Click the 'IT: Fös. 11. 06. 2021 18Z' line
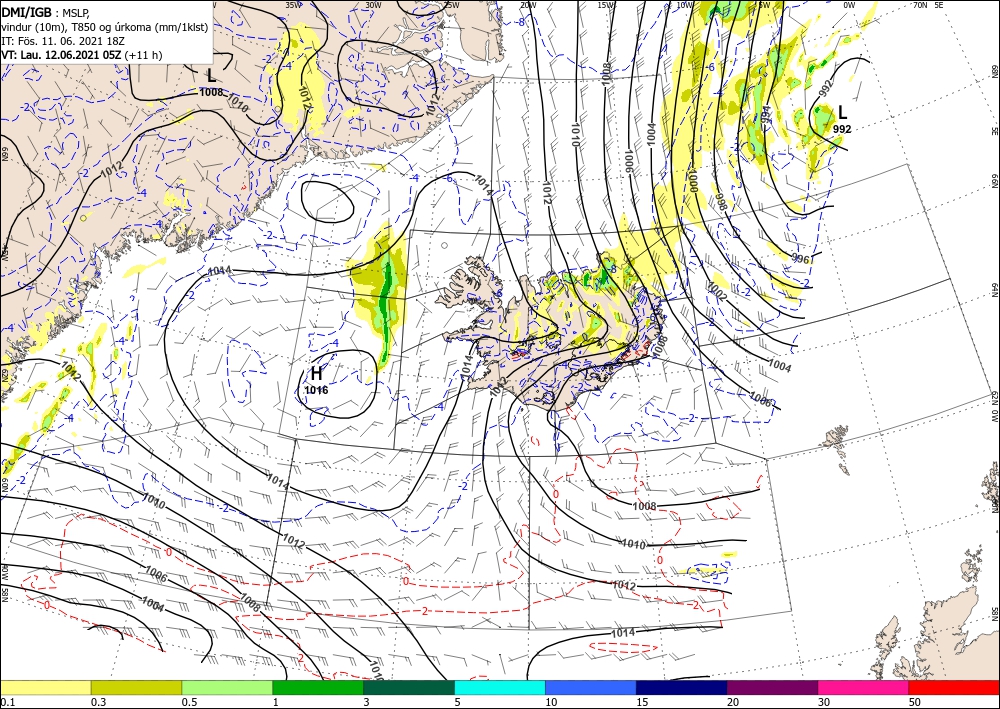This screenshot has width=1000, height=709. [x=62, y=41]
